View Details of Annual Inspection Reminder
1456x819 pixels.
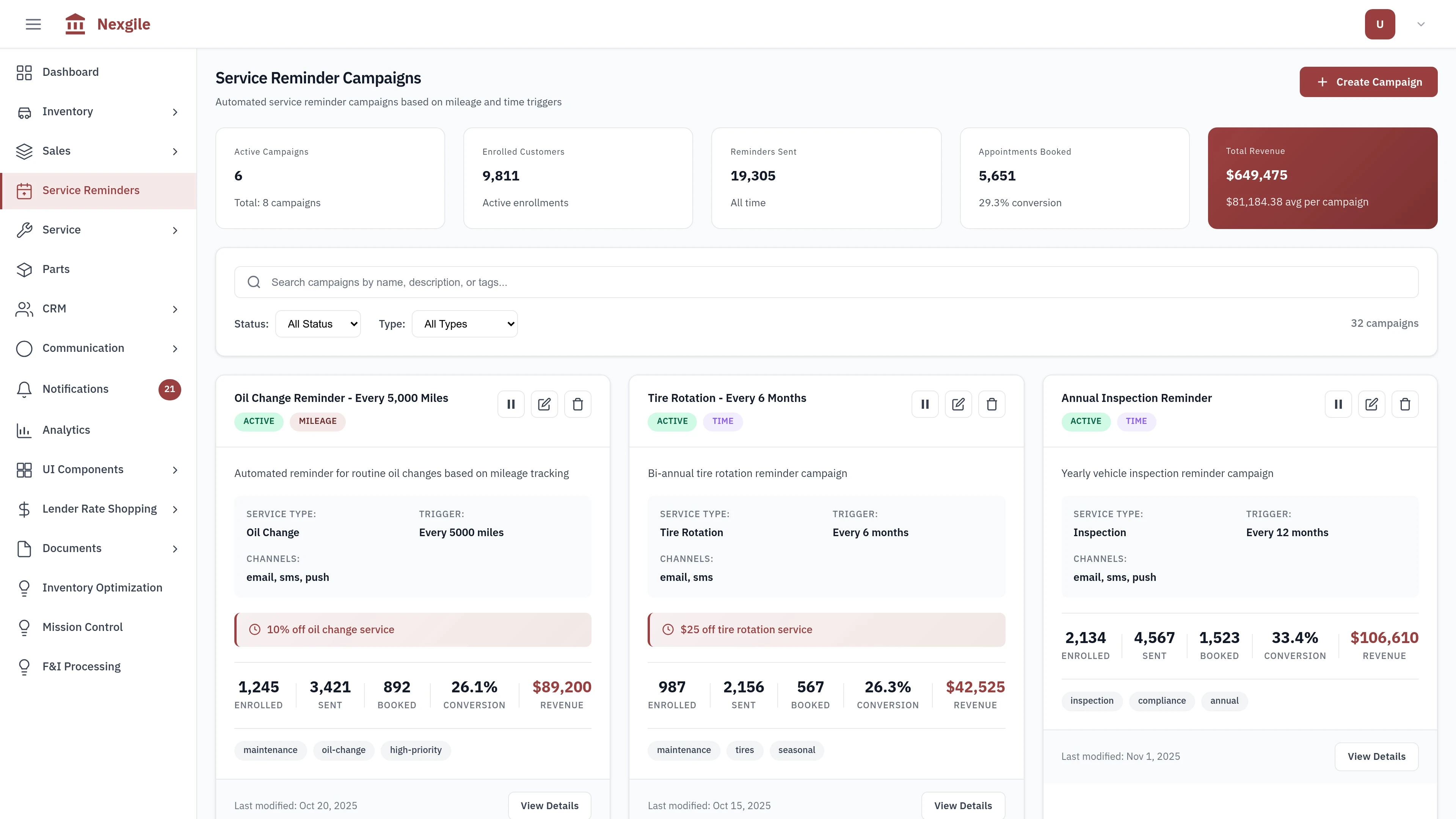coord(1377,756)
